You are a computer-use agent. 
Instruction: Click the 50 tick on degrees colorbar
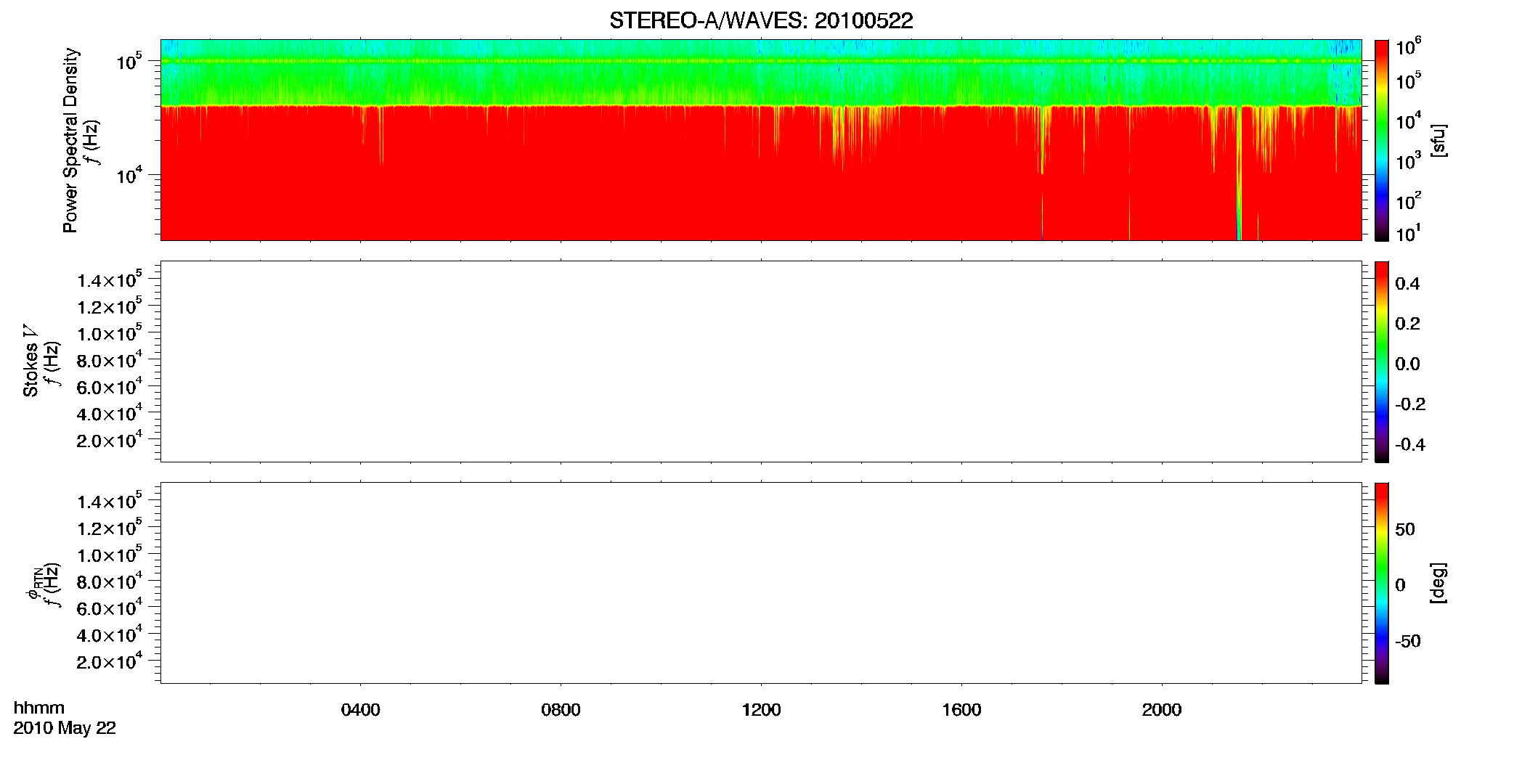click(1405, 529)
